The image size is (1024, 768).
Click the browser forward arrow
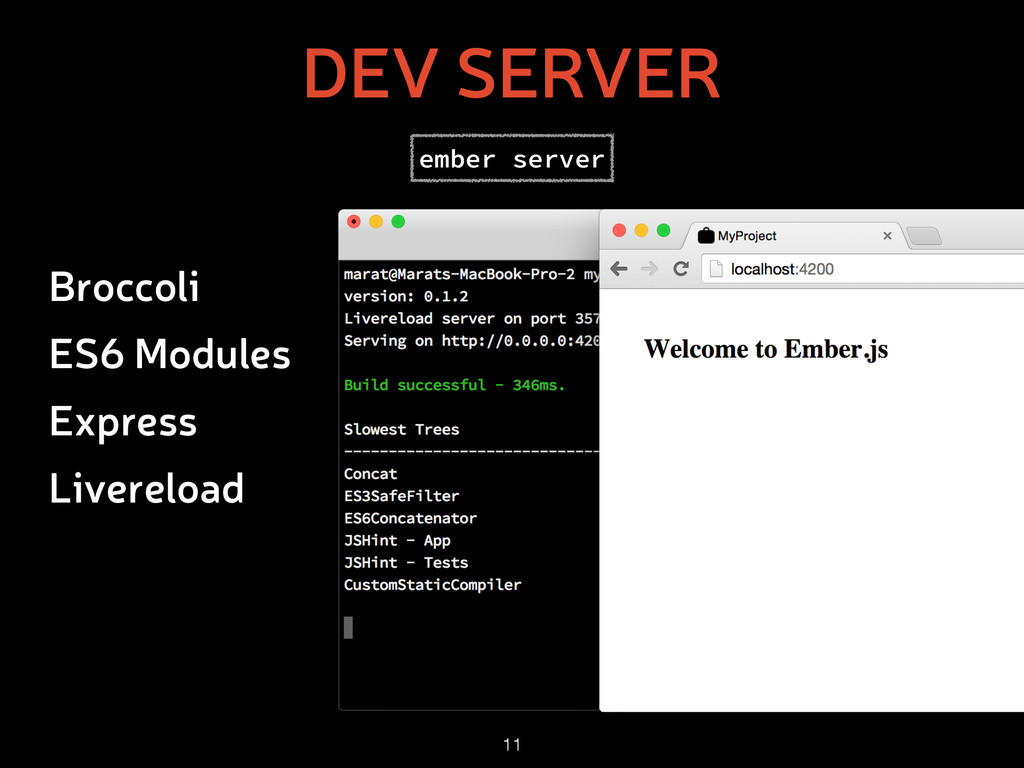649,269
